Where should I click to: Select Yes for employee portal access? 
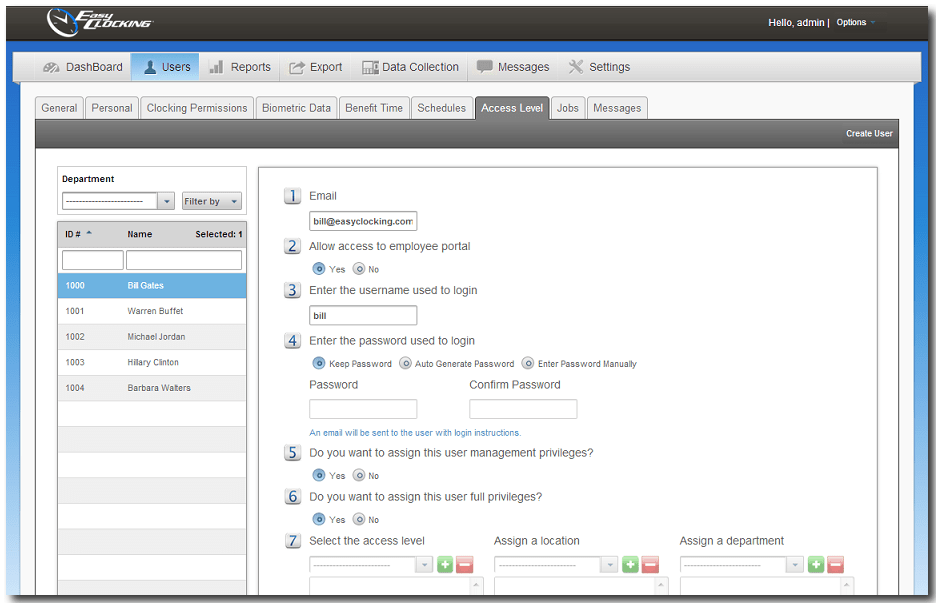[x=320, y=268]
